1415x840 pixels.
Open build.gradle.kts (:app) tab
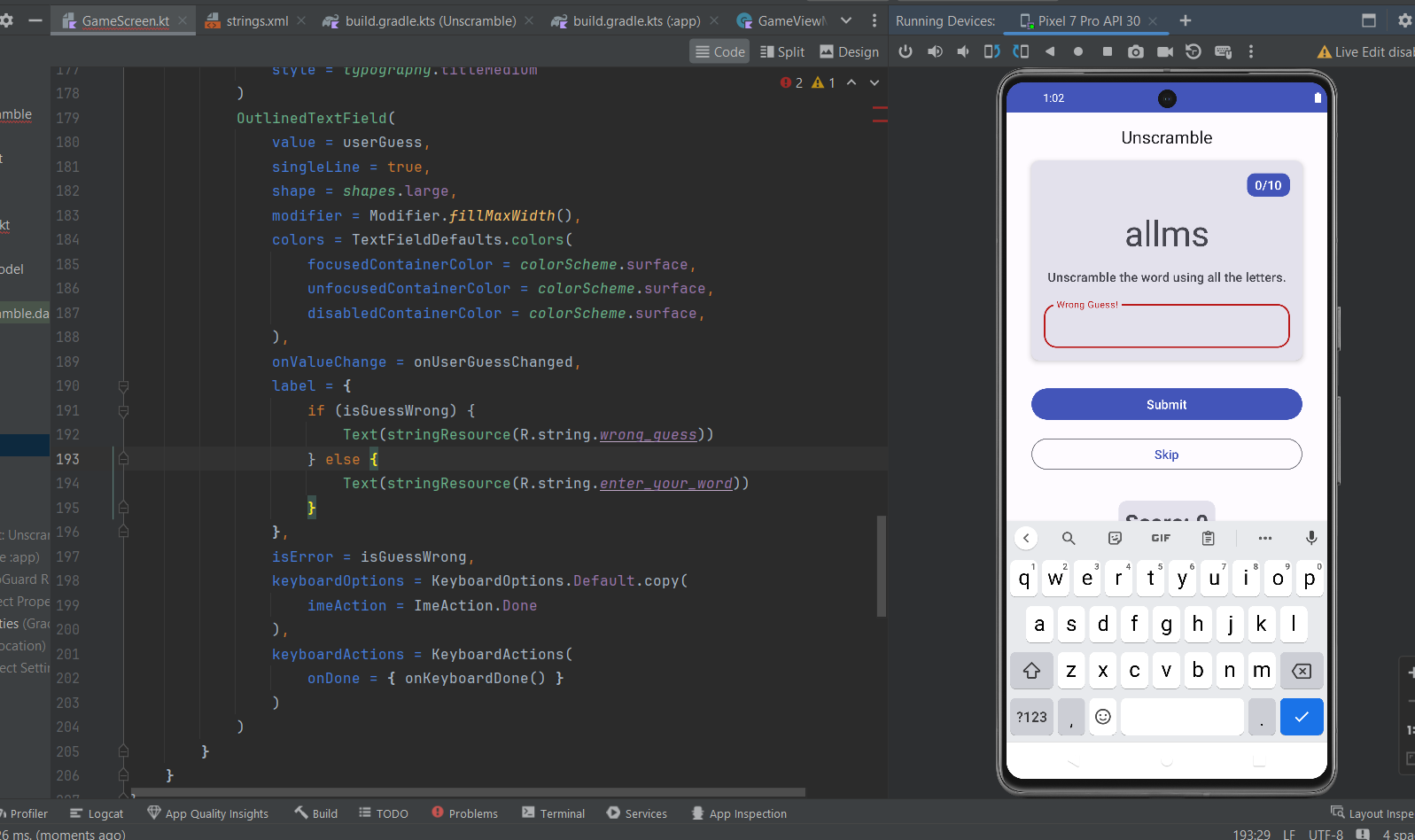pyautogui.click(x=636, y=20)
